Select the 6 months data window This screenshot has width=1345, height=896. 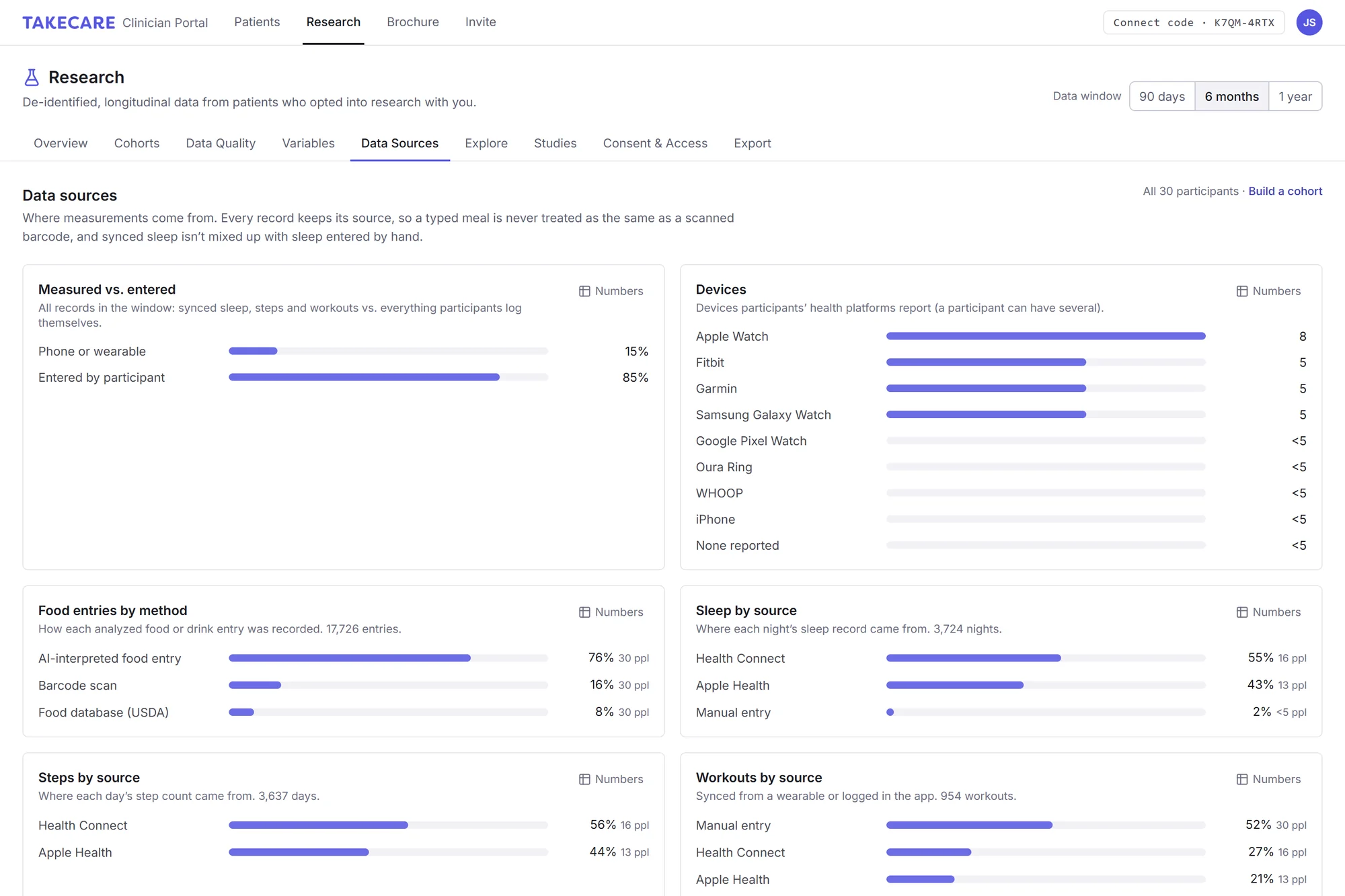point(1231,96)
